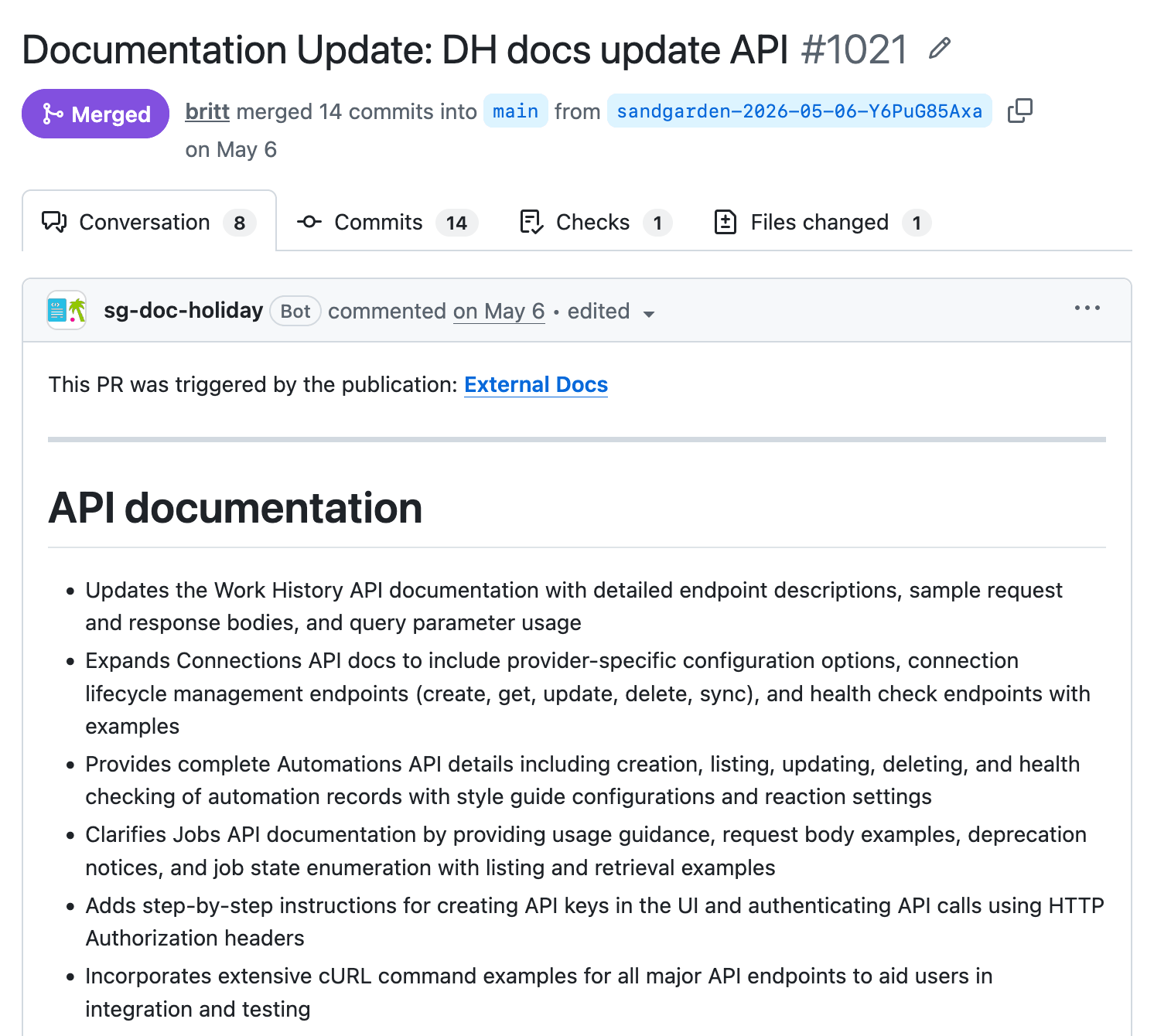Copy the head branch name
Image resolution: width=1154 pixels, height=1036 pixels.
[x=1020, y=111]
